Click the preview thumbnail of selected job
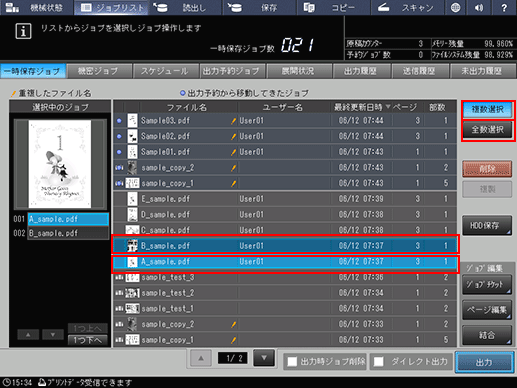Screen dimensions: 517x388 click(60, 164)
